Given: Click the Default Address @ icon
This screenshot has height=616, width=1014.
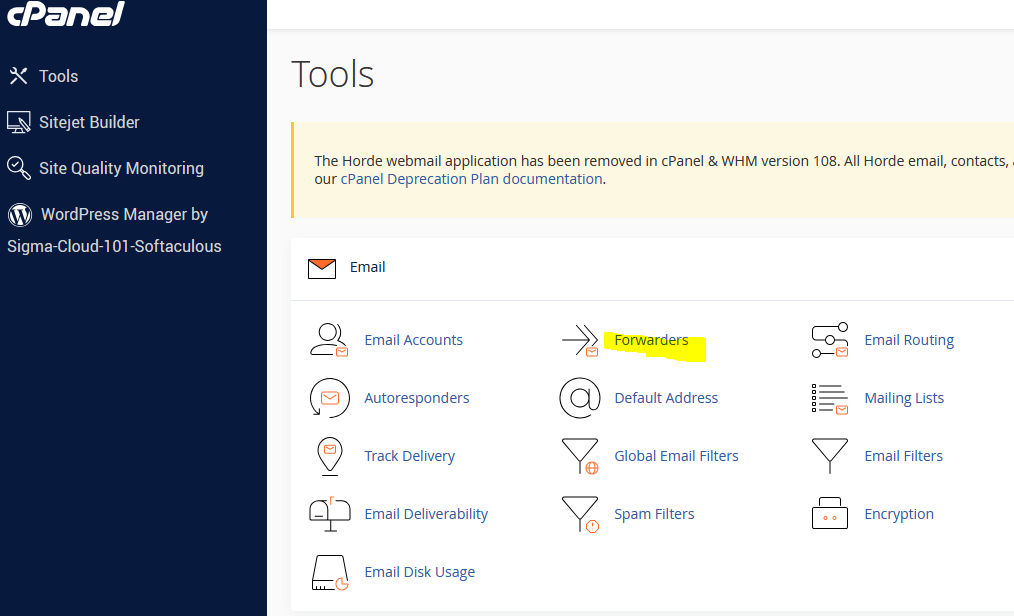Looking at the screenshot, I should [x=579, y=398].
